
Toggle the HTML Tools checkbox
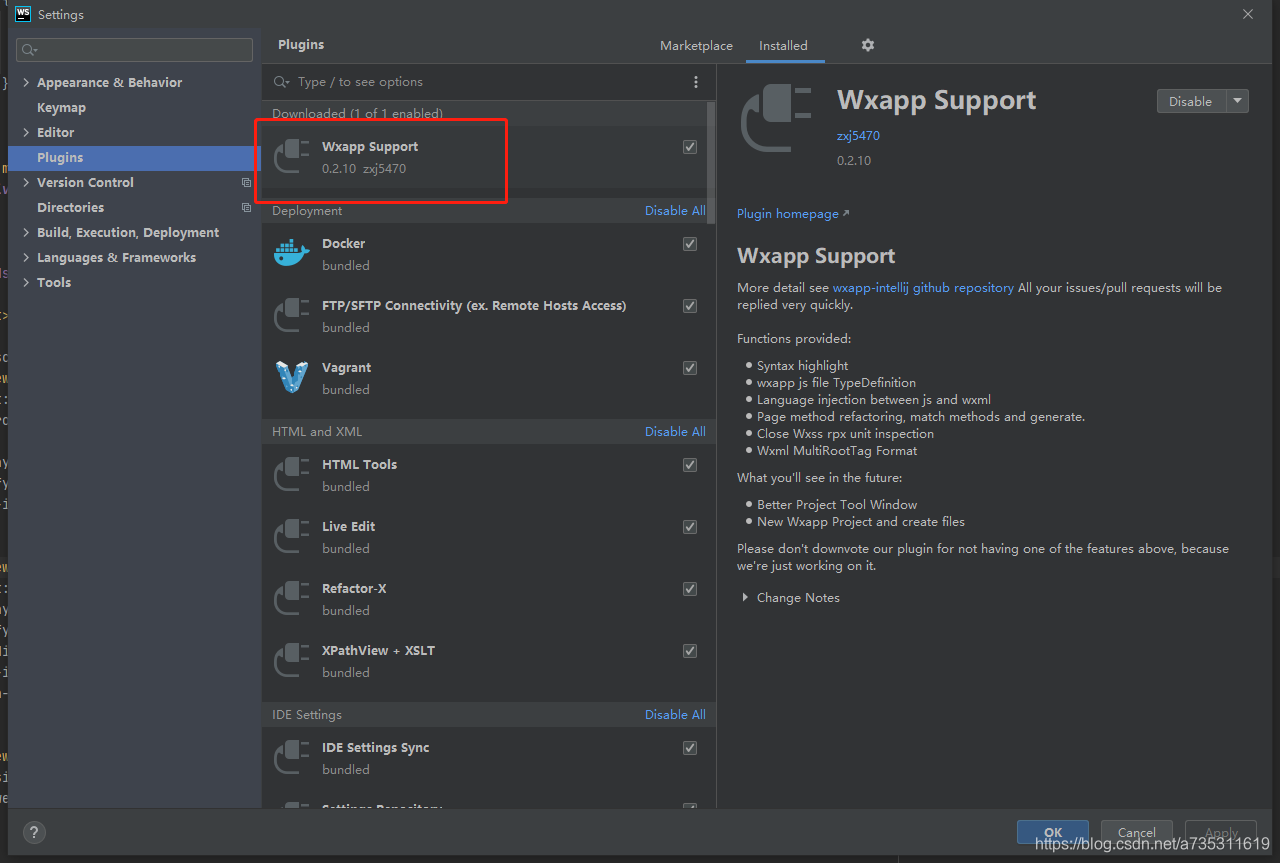point(690,465)
